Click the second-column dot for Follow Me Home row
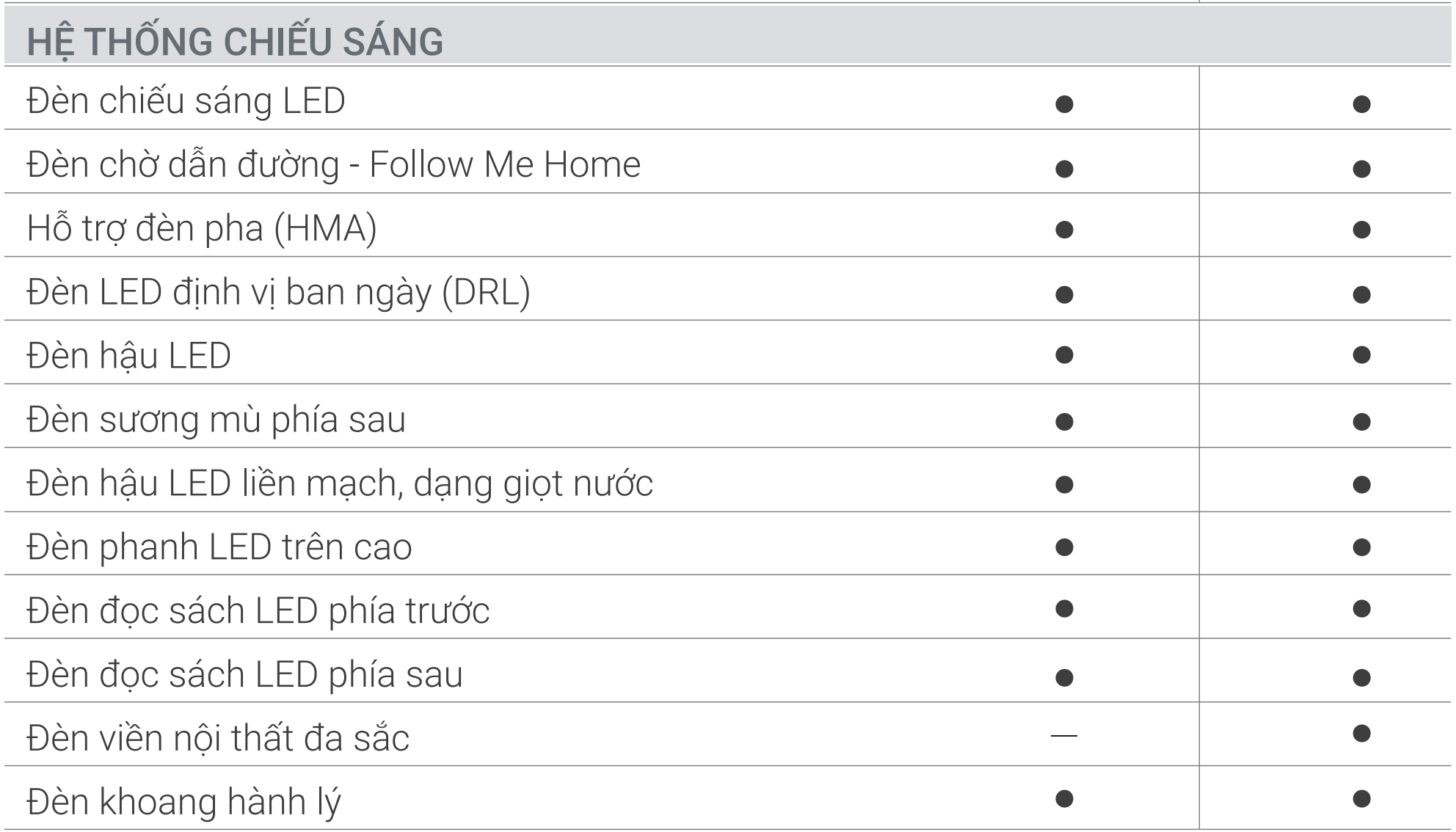 [x=1361, y=169]
